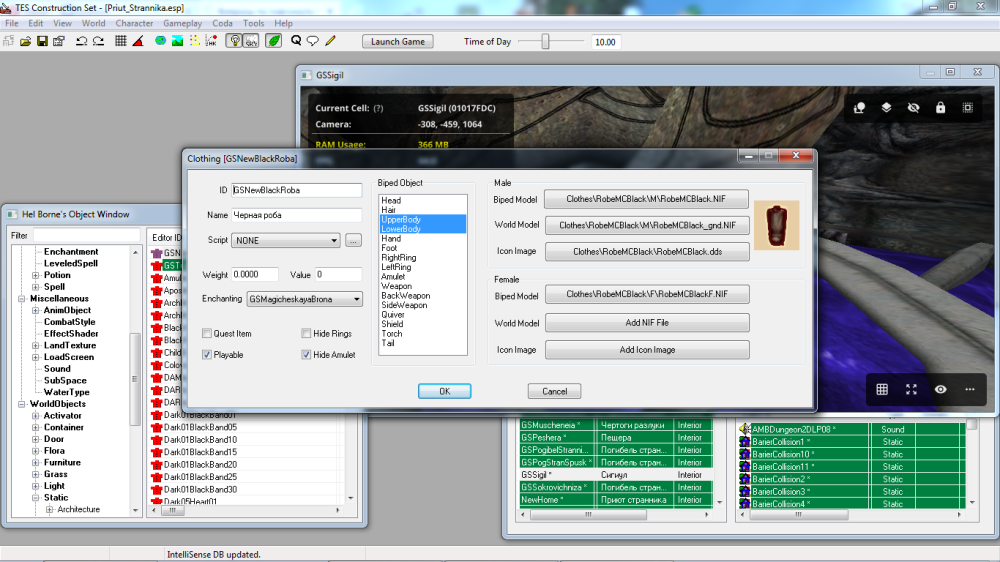The image size is (1000, 562).
Task: Click the Time of Day slider handle
Action: [545, 41]
